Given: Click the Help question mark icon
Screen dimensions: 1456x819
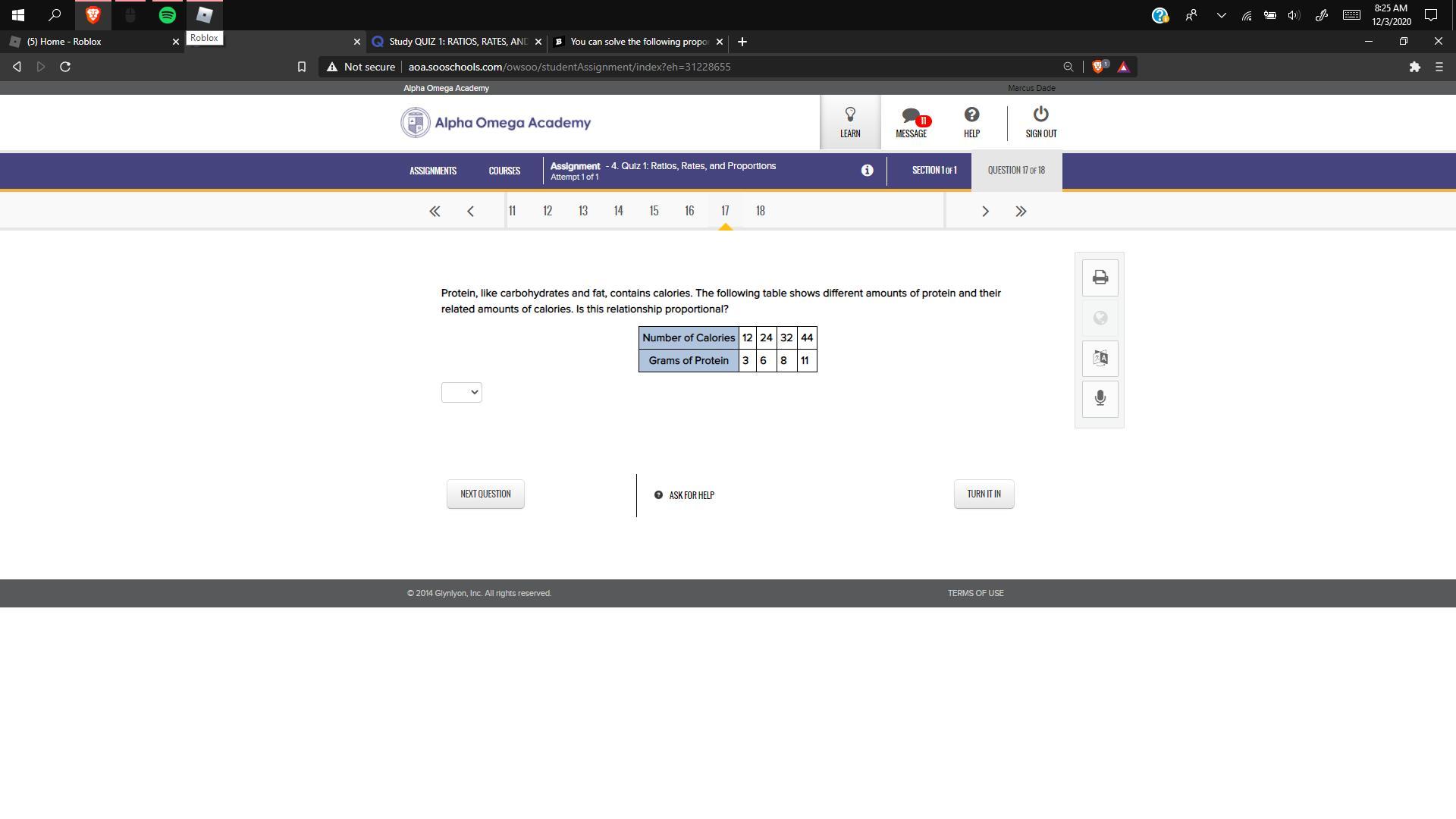Looking at the screenshot, I should coord(971,122).
